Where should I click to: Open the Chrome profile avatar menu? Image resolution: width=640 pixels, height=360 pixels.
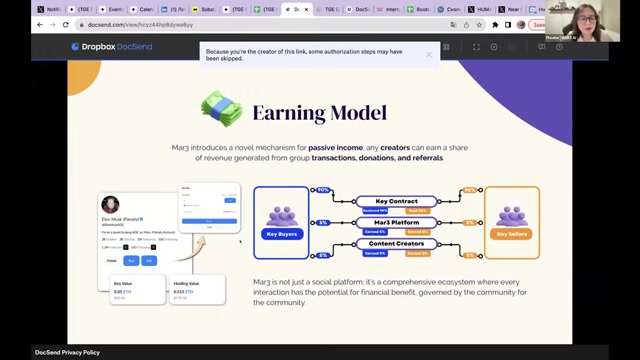521,25
